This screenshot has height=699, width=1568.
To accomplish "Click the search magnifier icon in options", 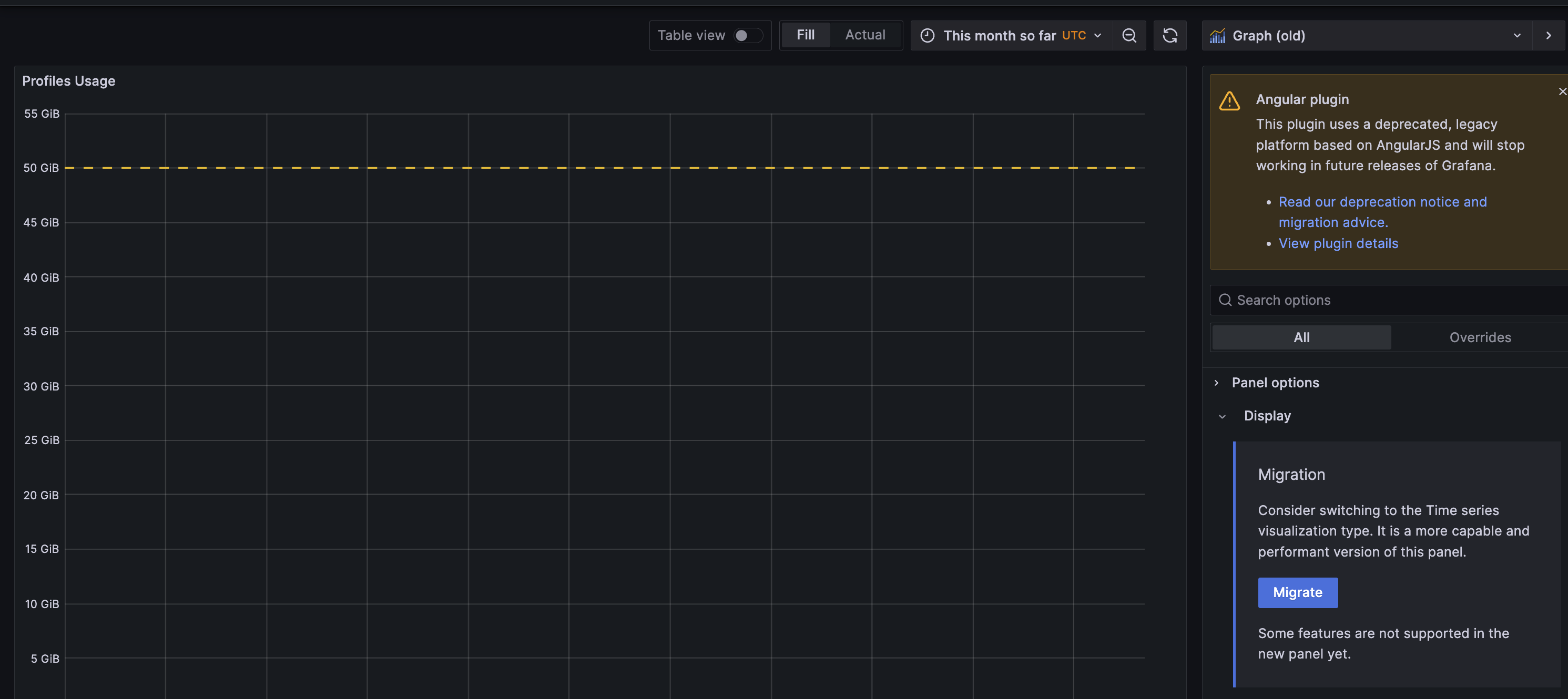I will click(x=1225, y=300).
